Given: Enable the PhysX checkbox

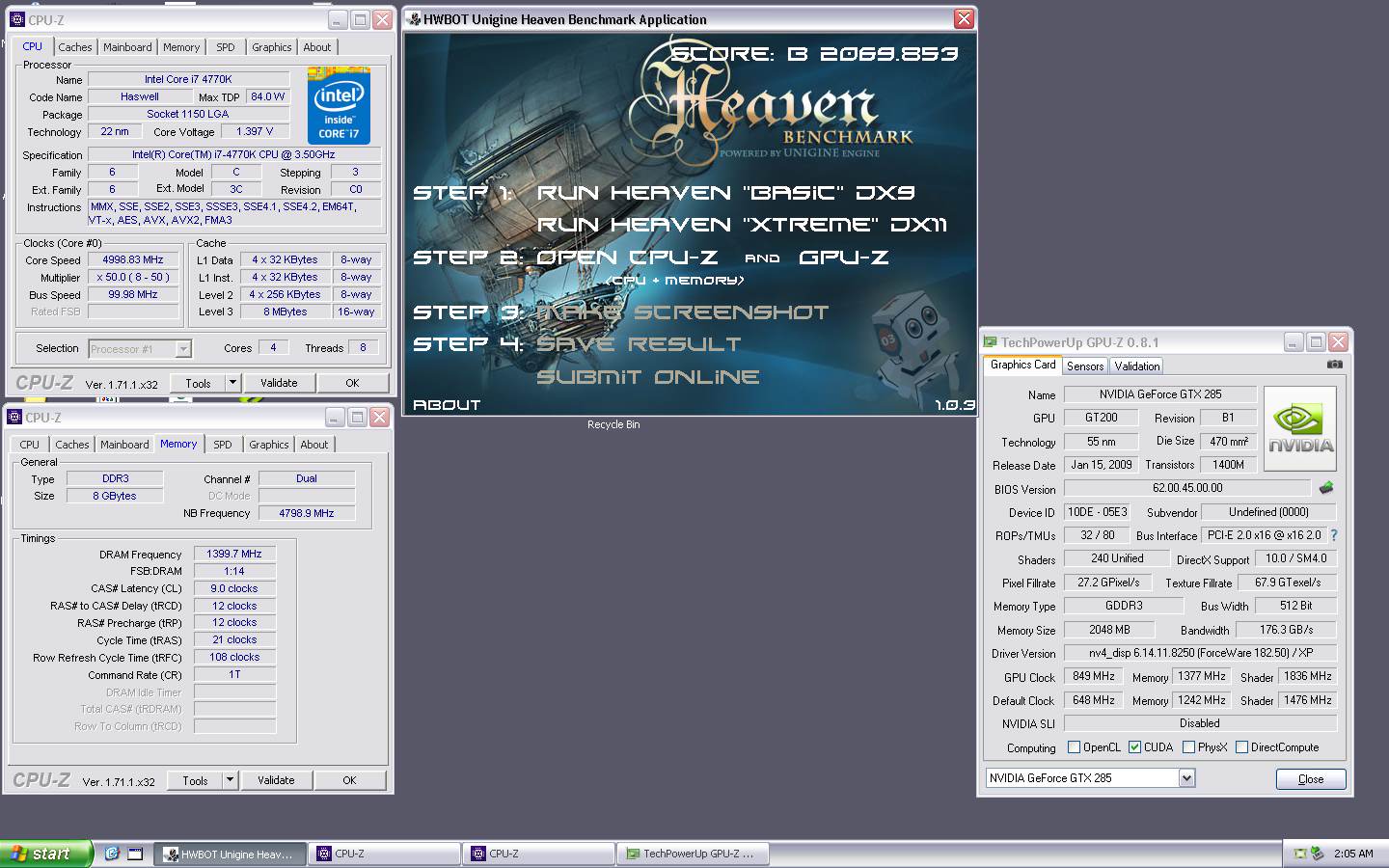Looking at the screenshot, I should click(x=1188, y=747).
